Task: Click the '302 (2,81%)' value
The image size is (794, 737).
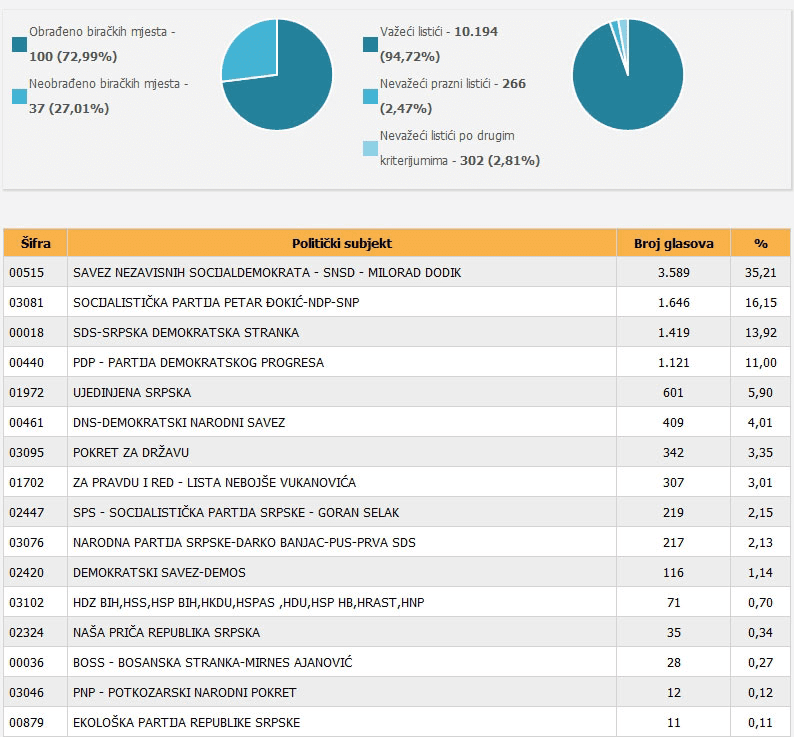Action: pos(500,161)
